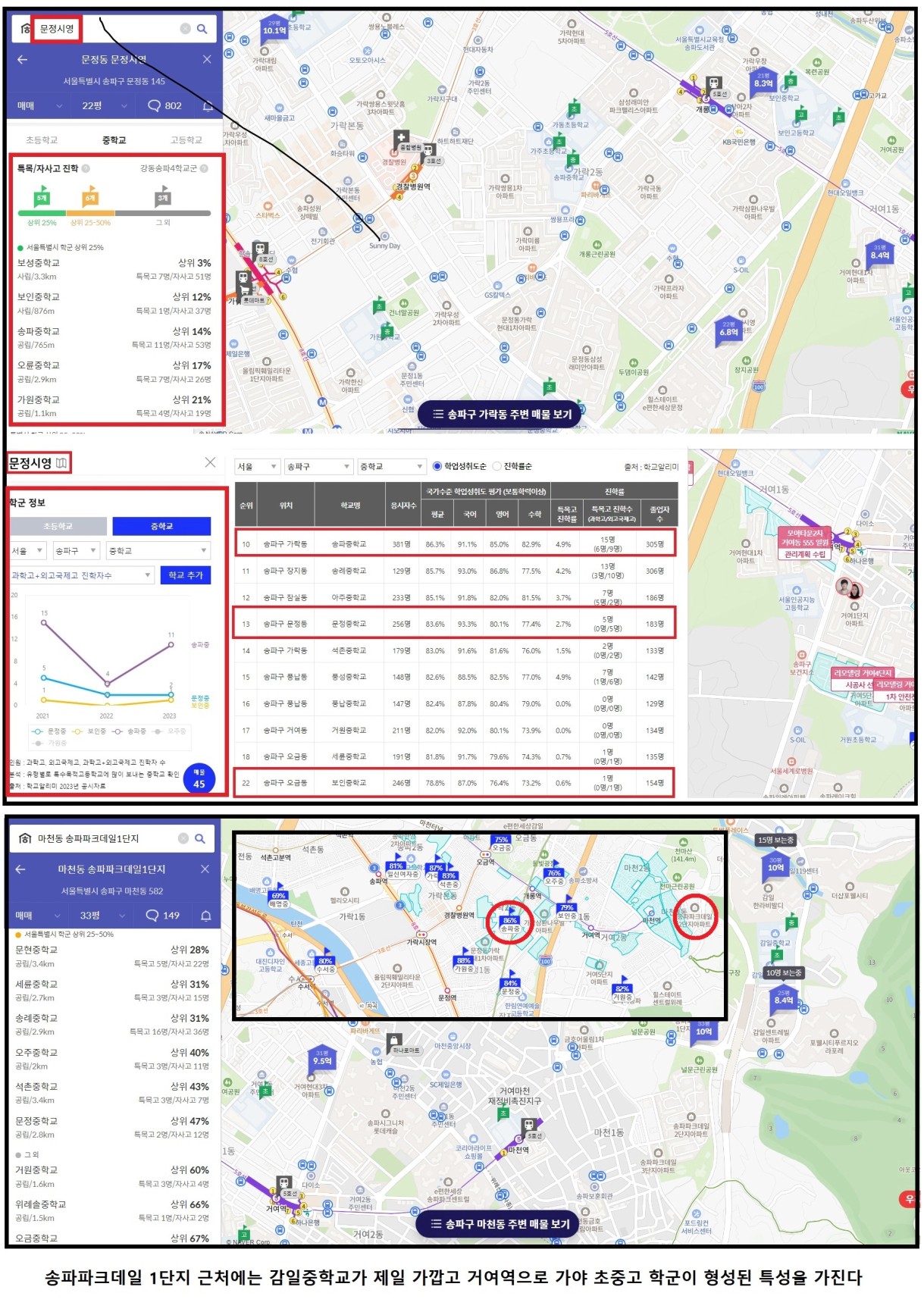Click green 상위 25% bar segment

click(42, 214)
